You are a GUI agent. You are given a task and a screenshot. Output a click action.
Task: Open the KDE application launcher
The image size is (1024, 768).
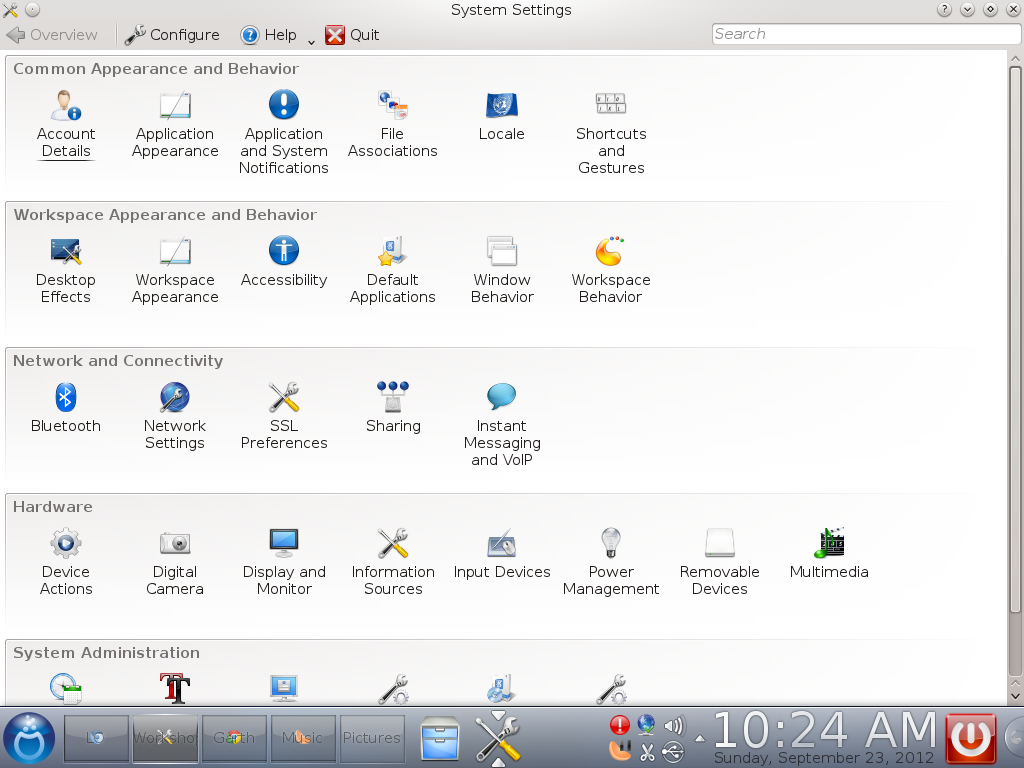(29, 739)
